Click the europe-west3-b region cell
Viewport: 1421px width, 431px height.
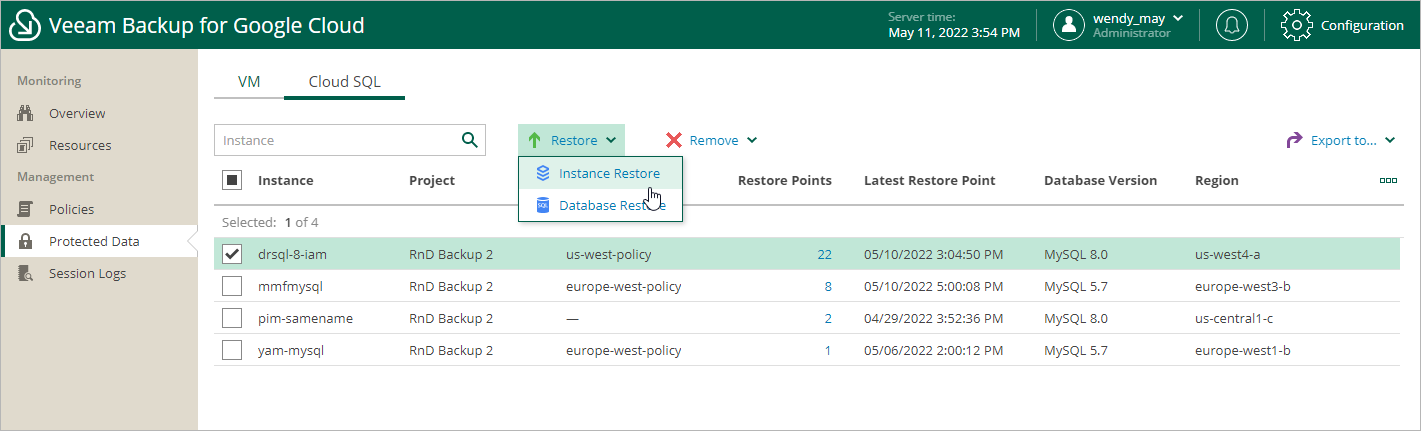(1243, 286)
